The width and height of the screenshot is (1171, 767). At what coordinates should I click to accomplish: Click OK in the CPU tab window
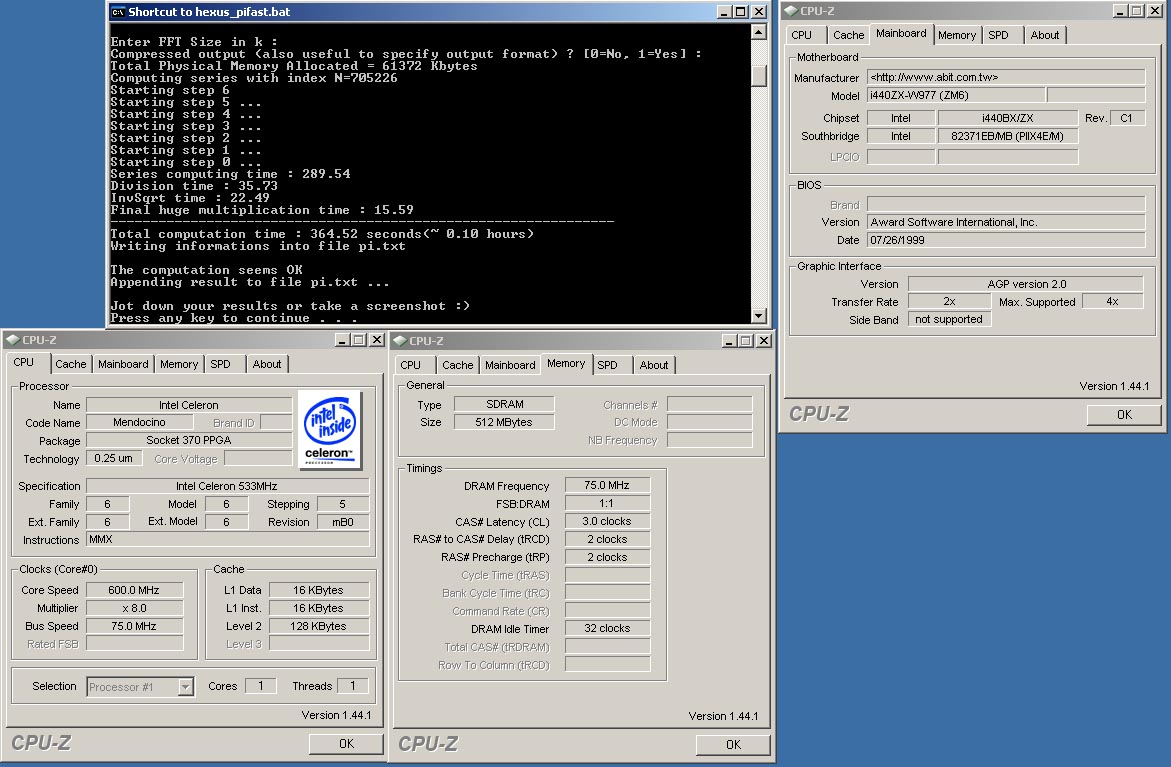click(347, 743)
